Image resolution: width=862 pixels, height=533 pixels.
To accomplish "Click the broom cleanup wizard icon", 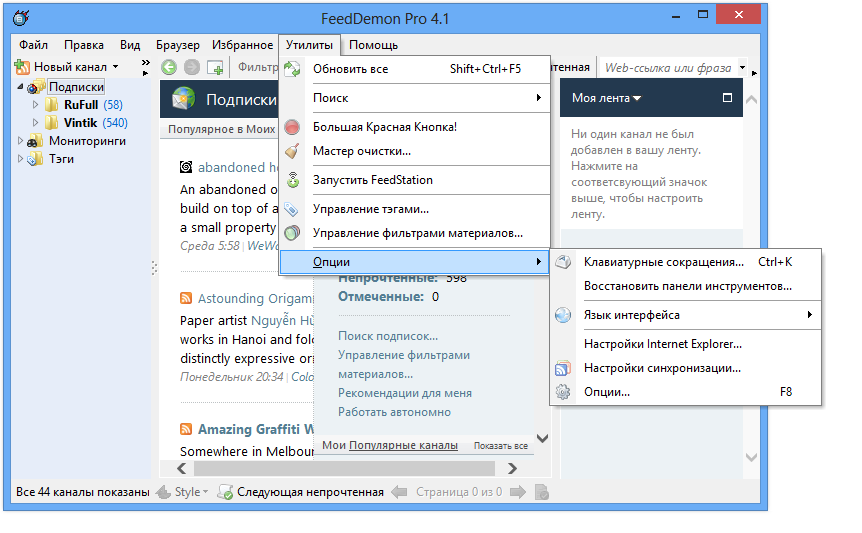I will 292,151.
